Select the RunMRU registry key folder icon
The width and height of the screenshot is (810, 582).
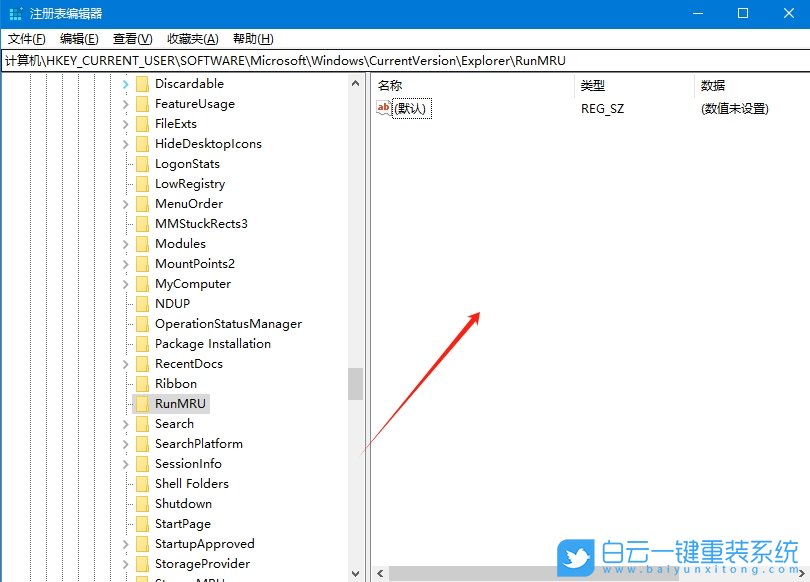point(141,403)
